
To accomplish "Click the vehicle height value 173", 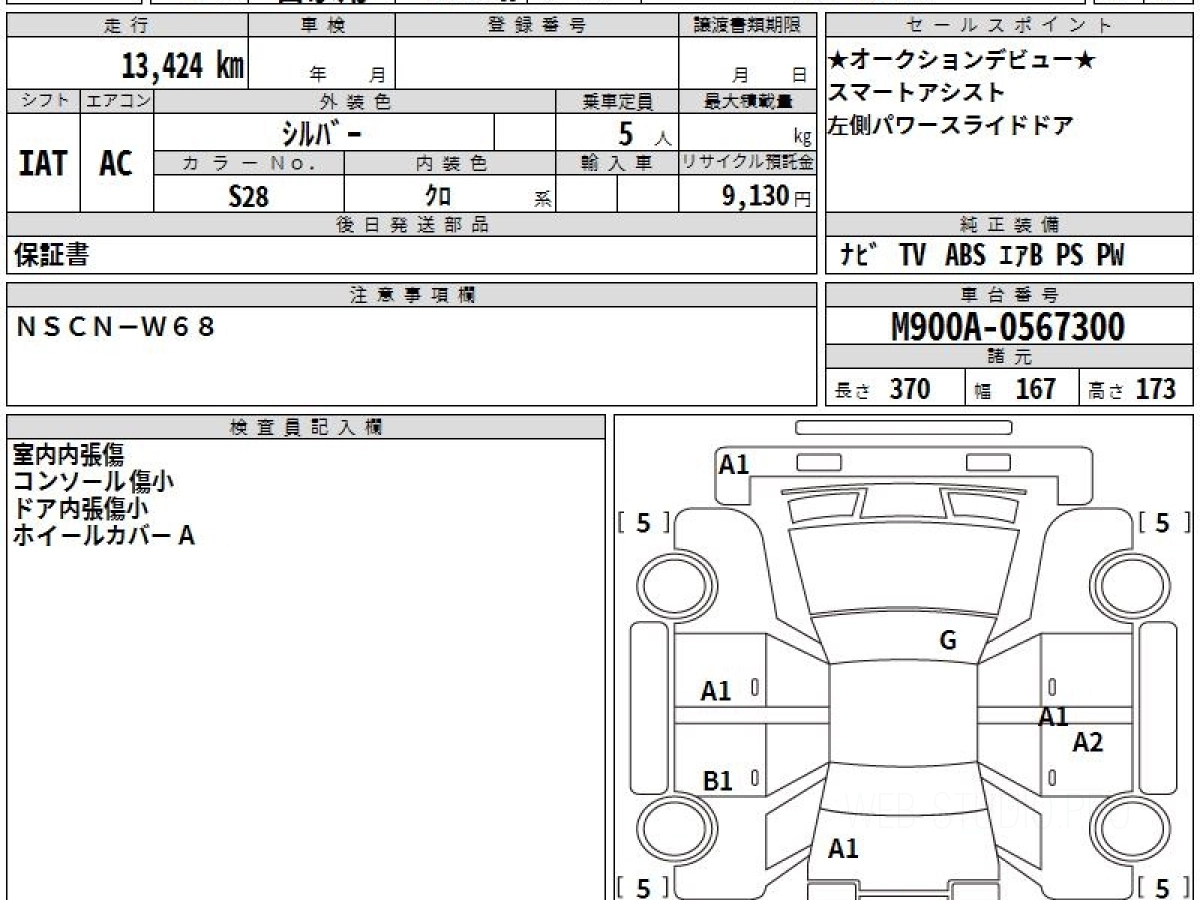I will click(x=1155, y=389).
